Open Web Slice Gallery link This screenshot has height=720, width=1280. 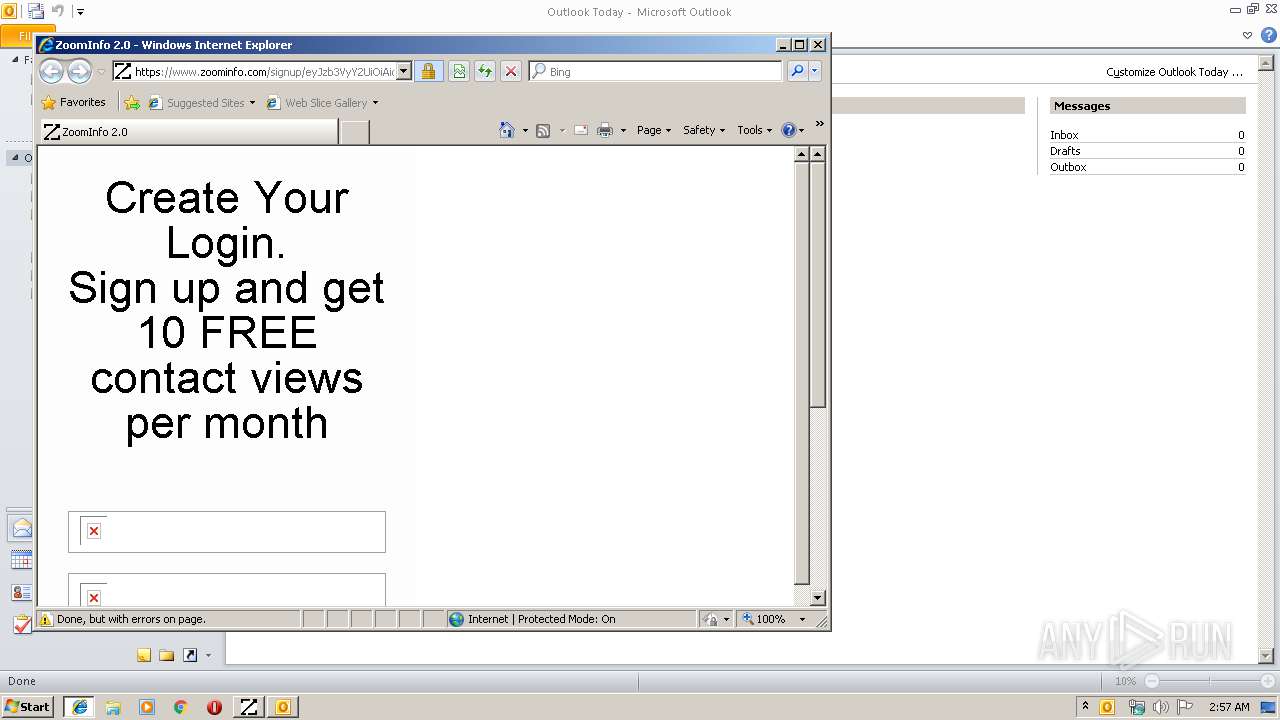[x=322, y=102]
